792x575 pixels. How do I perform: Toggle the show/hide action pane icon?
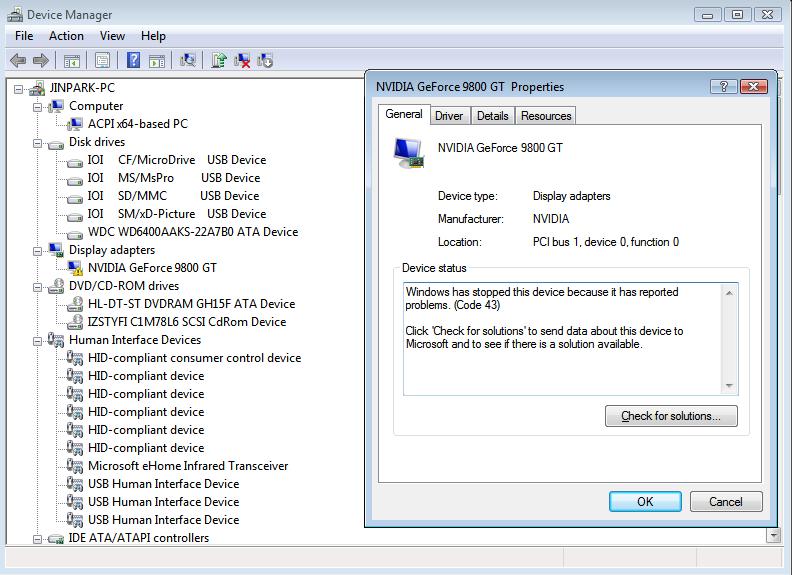(x=157, y=61)
